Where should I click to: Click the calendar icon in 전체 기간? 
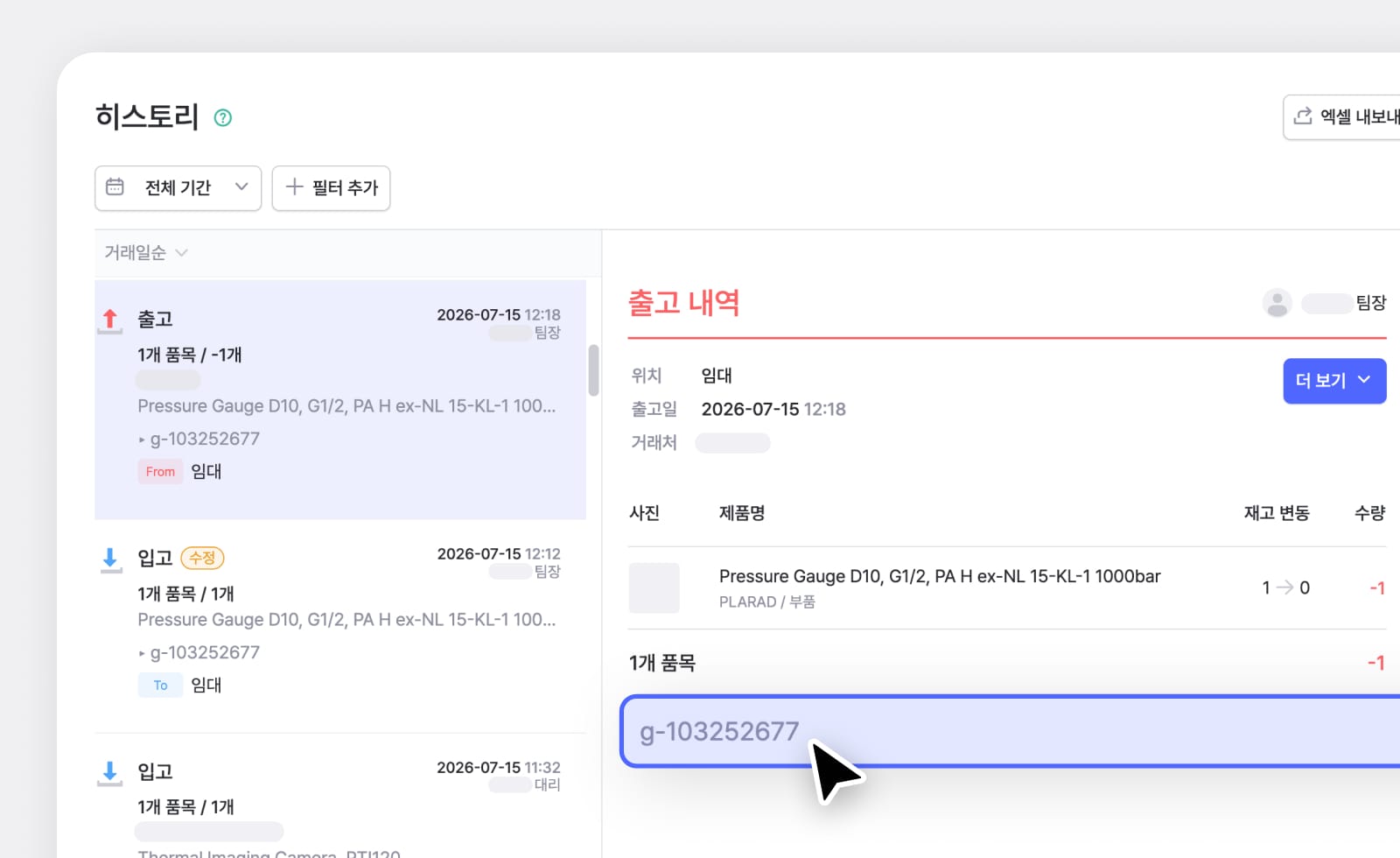115,187
